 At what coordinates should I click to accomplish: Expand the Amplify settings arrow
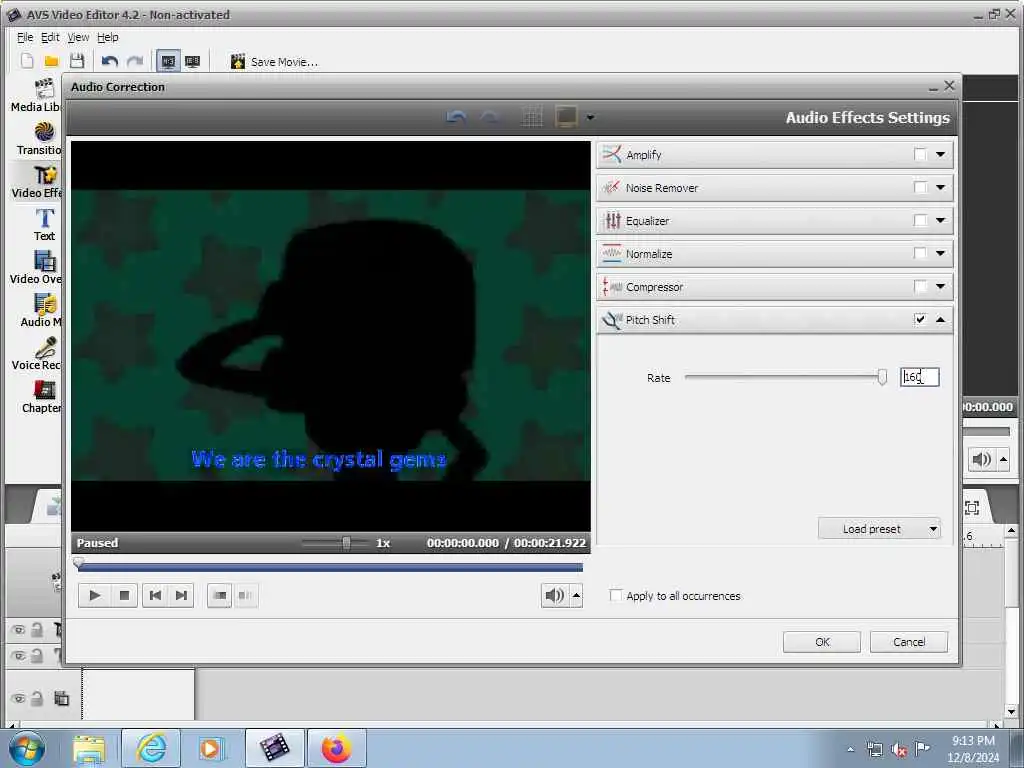click(x=940, y=155)
